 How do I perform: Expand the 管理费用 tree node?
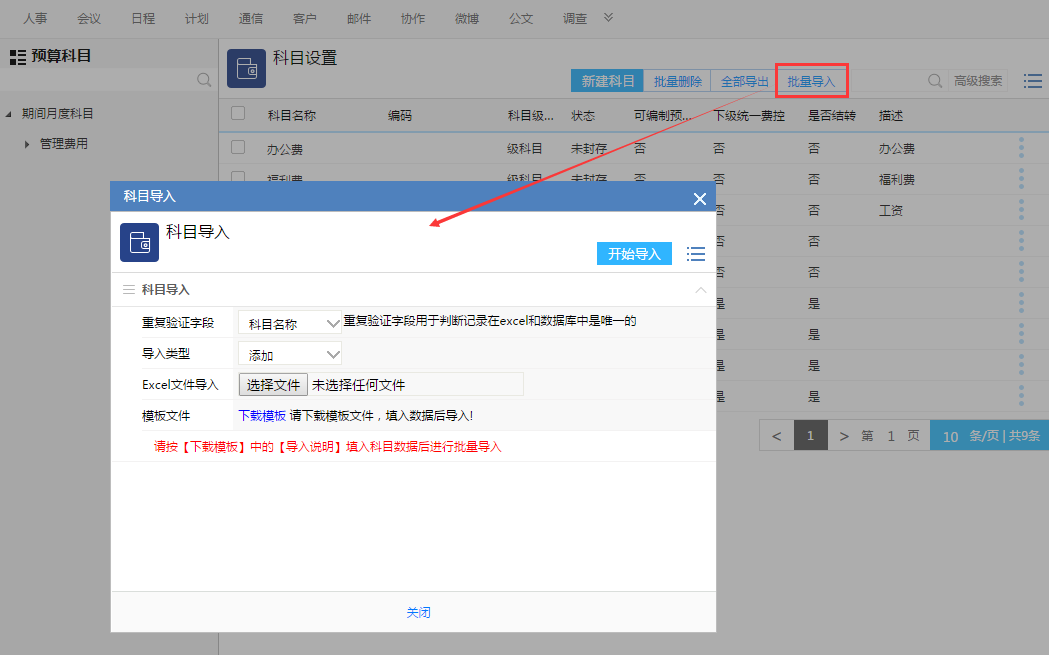point(27,144)
